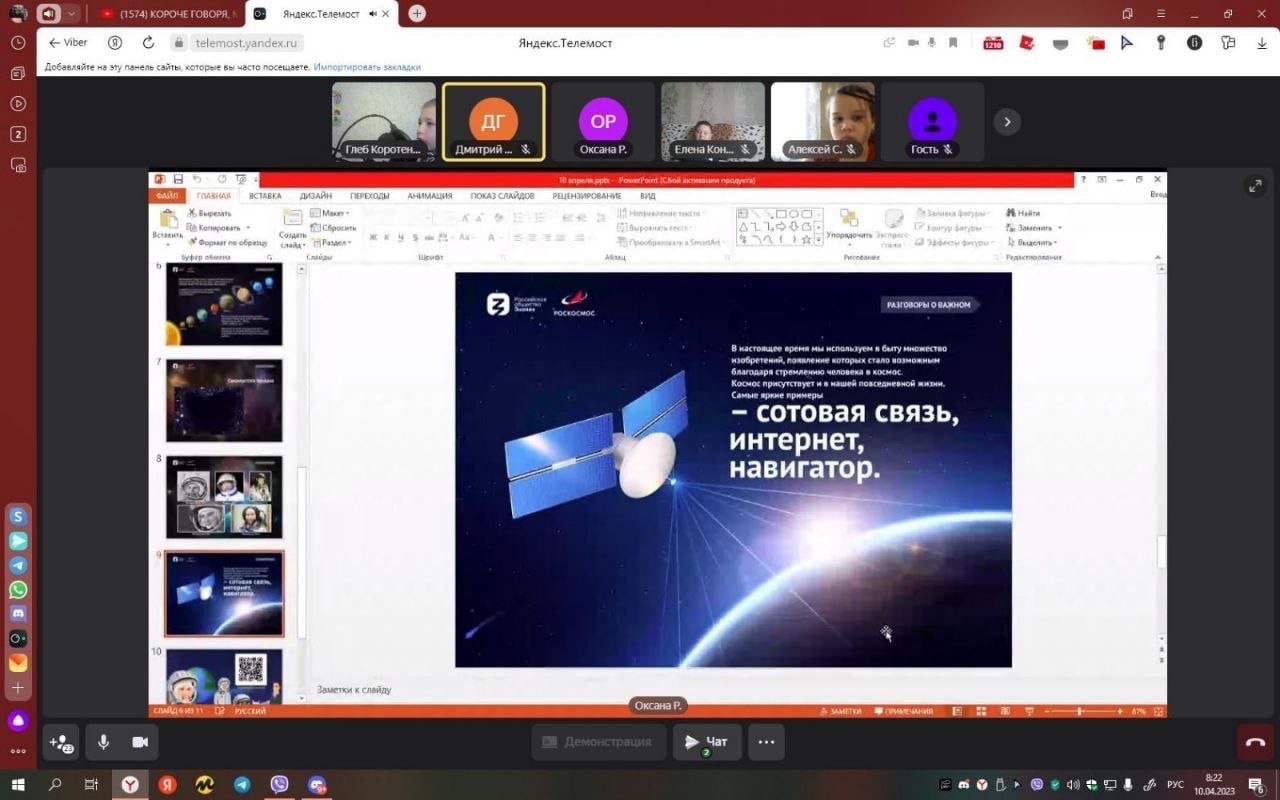Switch to YouTube tab КОРОЧЕ ГОВОРЯ
Screen dimensions: 1280x800
tap(170, 14)
